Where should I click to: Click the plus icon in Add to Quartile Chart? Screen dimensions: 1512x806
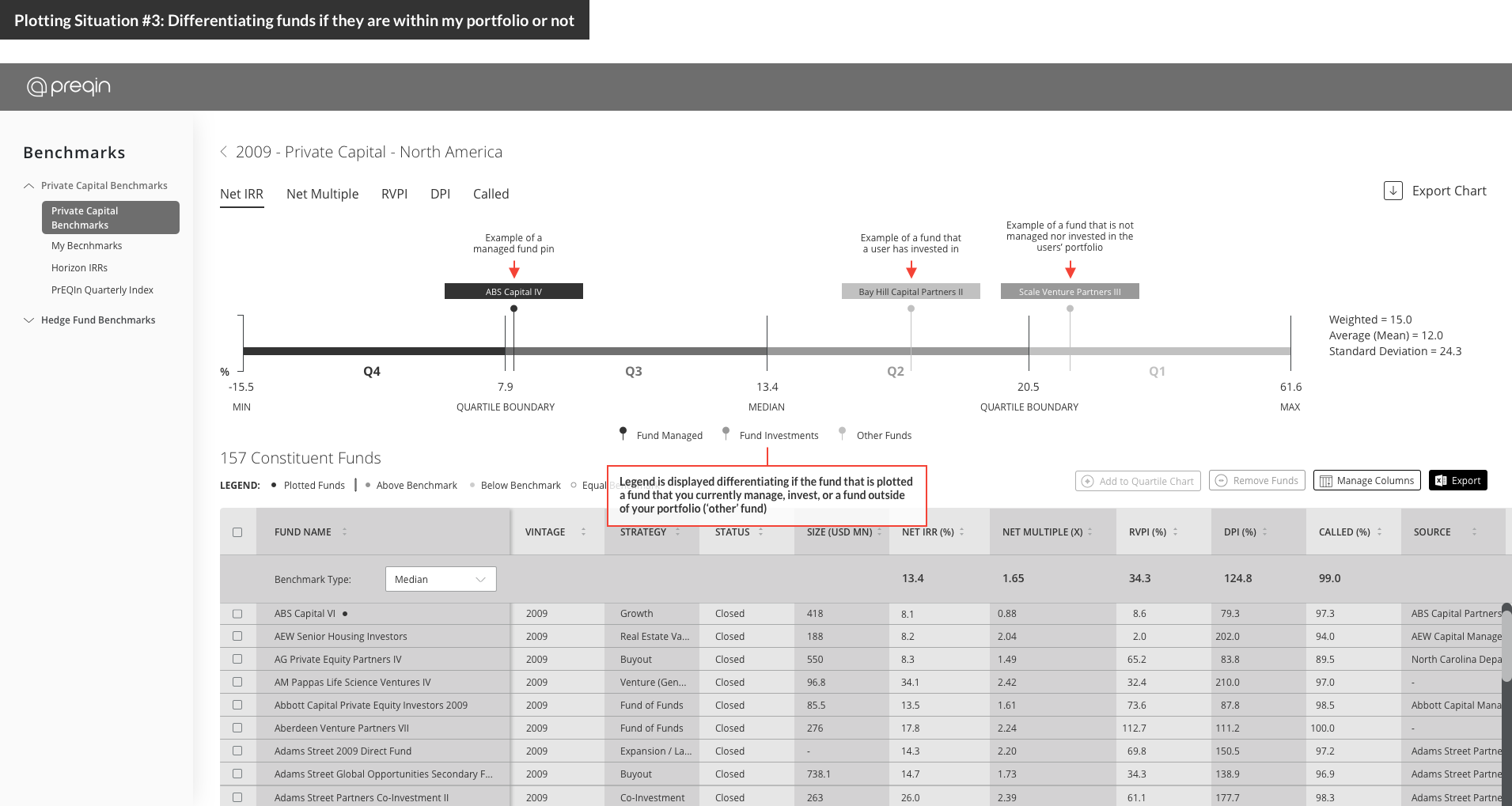[1088, 481]
